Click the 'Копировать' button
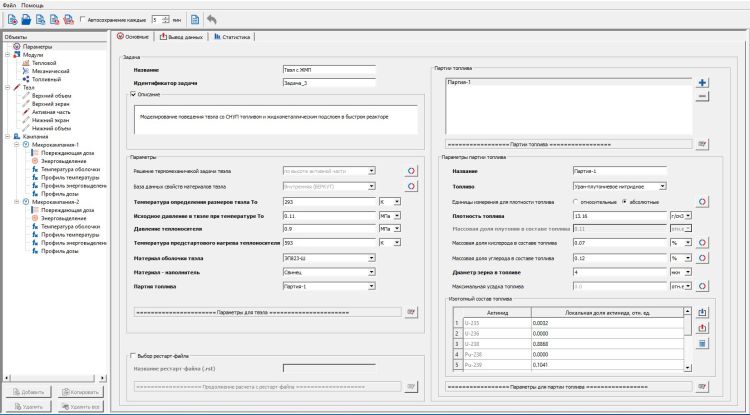750x415 pixels. [x=80, y=392]
